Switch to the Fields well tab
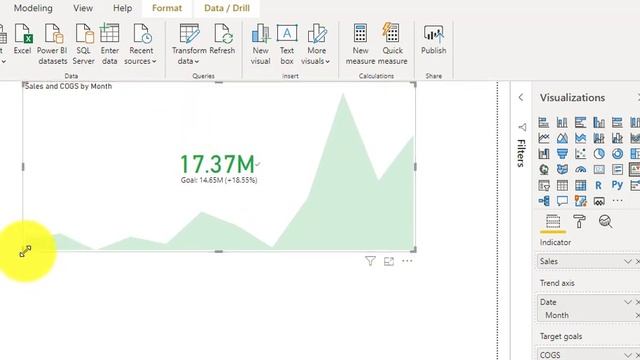 553,222
